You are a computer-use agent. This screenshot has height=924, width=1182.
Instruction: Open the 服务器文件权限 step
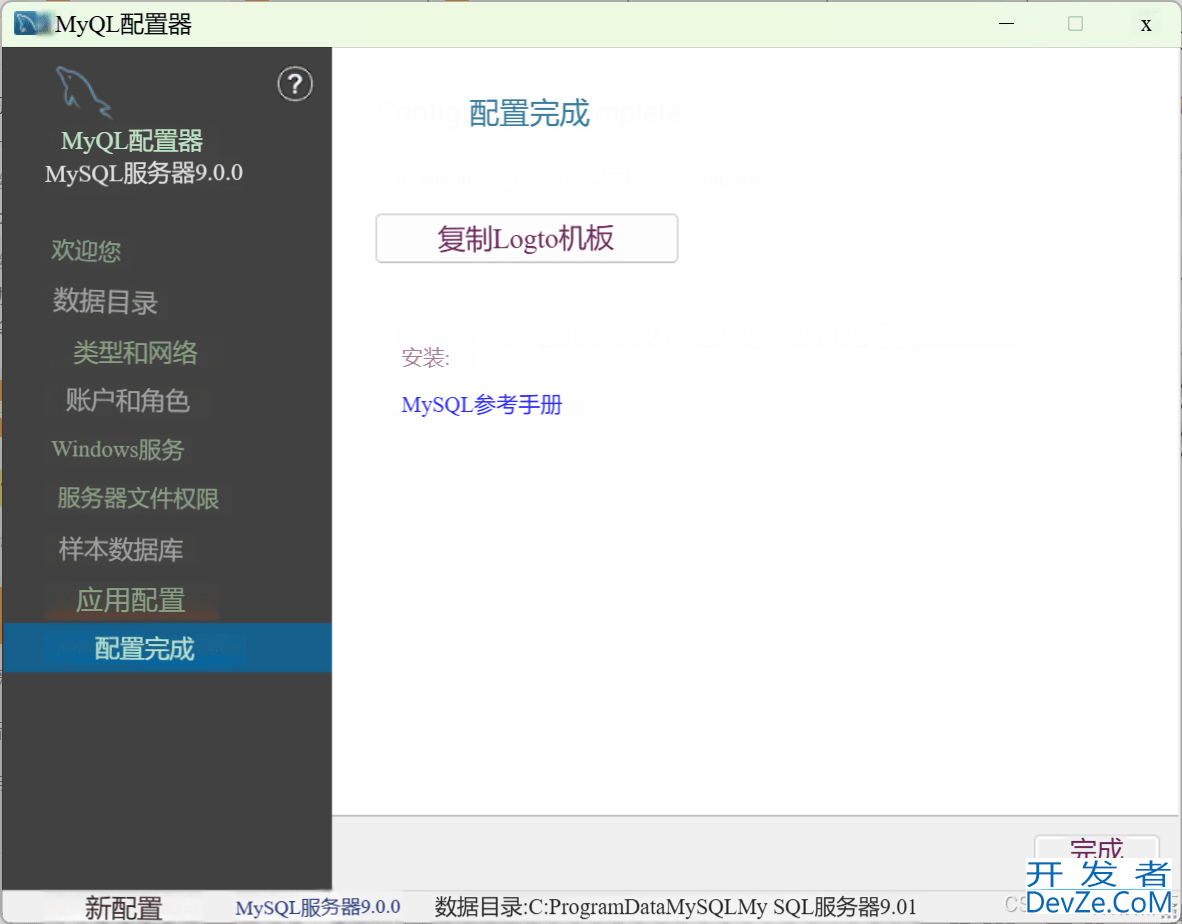pyautogui.click(x=138, y=497)
